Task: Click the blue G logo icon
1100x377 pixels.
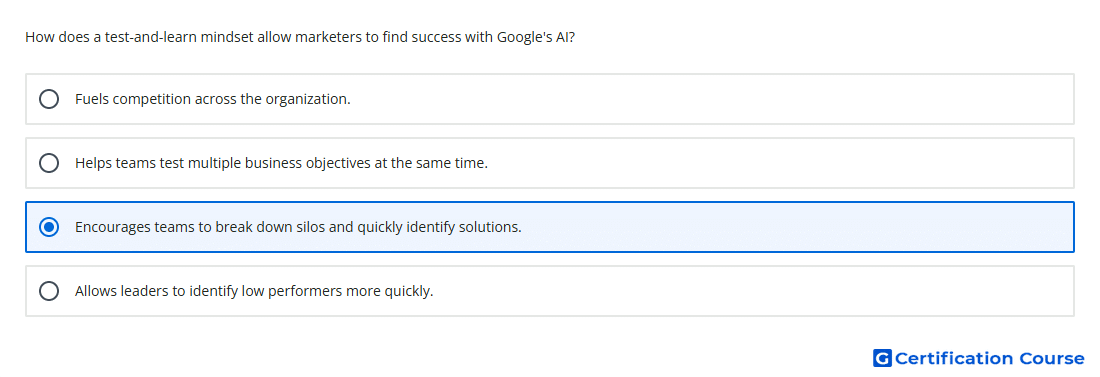Action: click(x=882, y=359)
